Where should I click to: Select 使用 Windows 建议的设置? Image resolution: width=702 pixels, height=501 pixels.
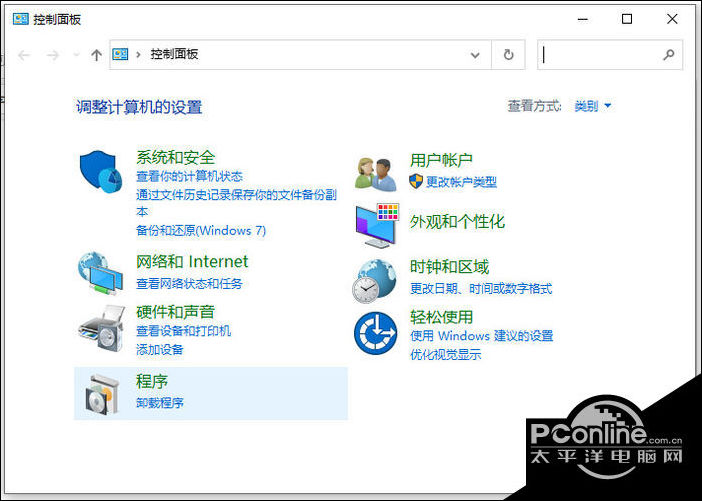pyautogui.click(x=482, y=336)
